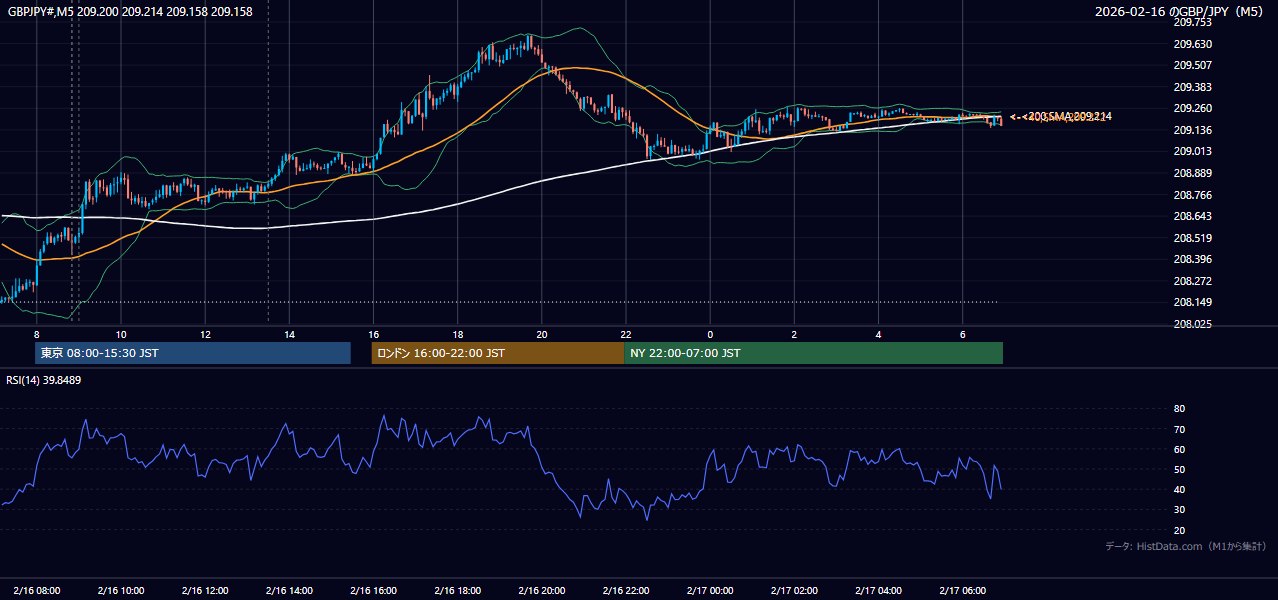
Task: Click the HistData.com data source credit
Action: (1185, 546)
